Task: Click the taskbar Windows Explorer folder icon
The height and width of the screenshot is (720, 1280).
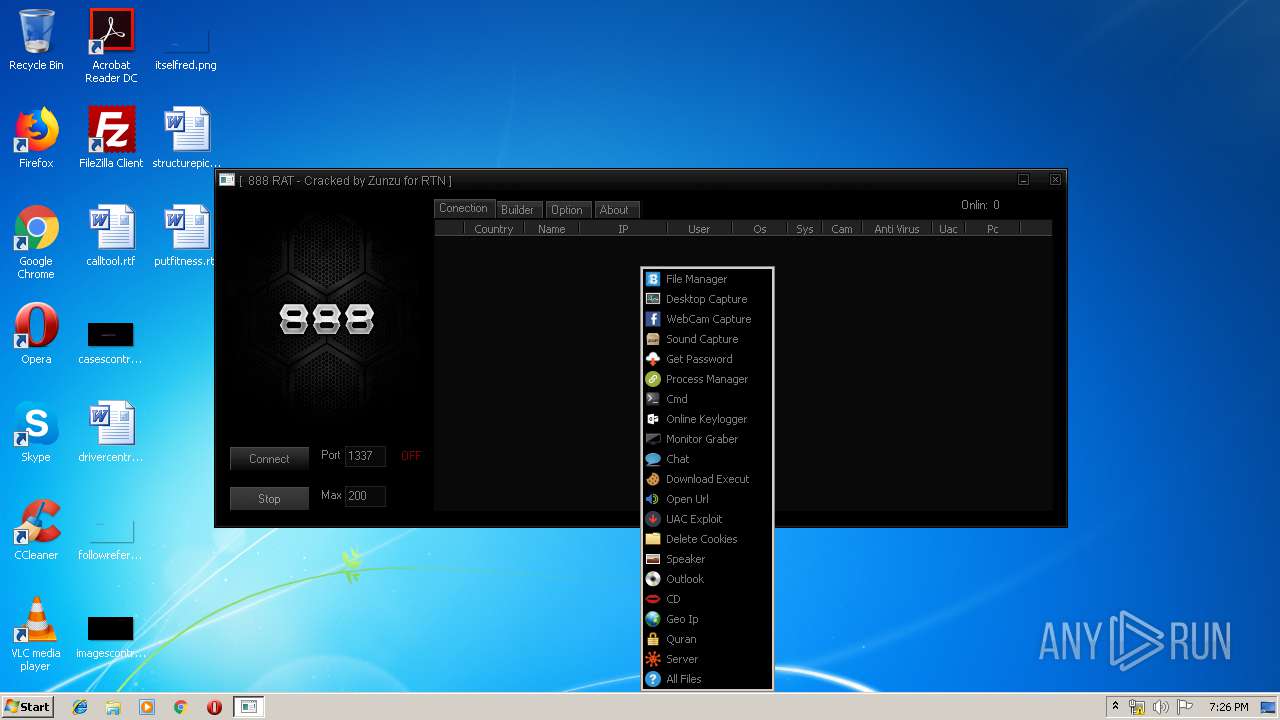Action: [113, 707]
